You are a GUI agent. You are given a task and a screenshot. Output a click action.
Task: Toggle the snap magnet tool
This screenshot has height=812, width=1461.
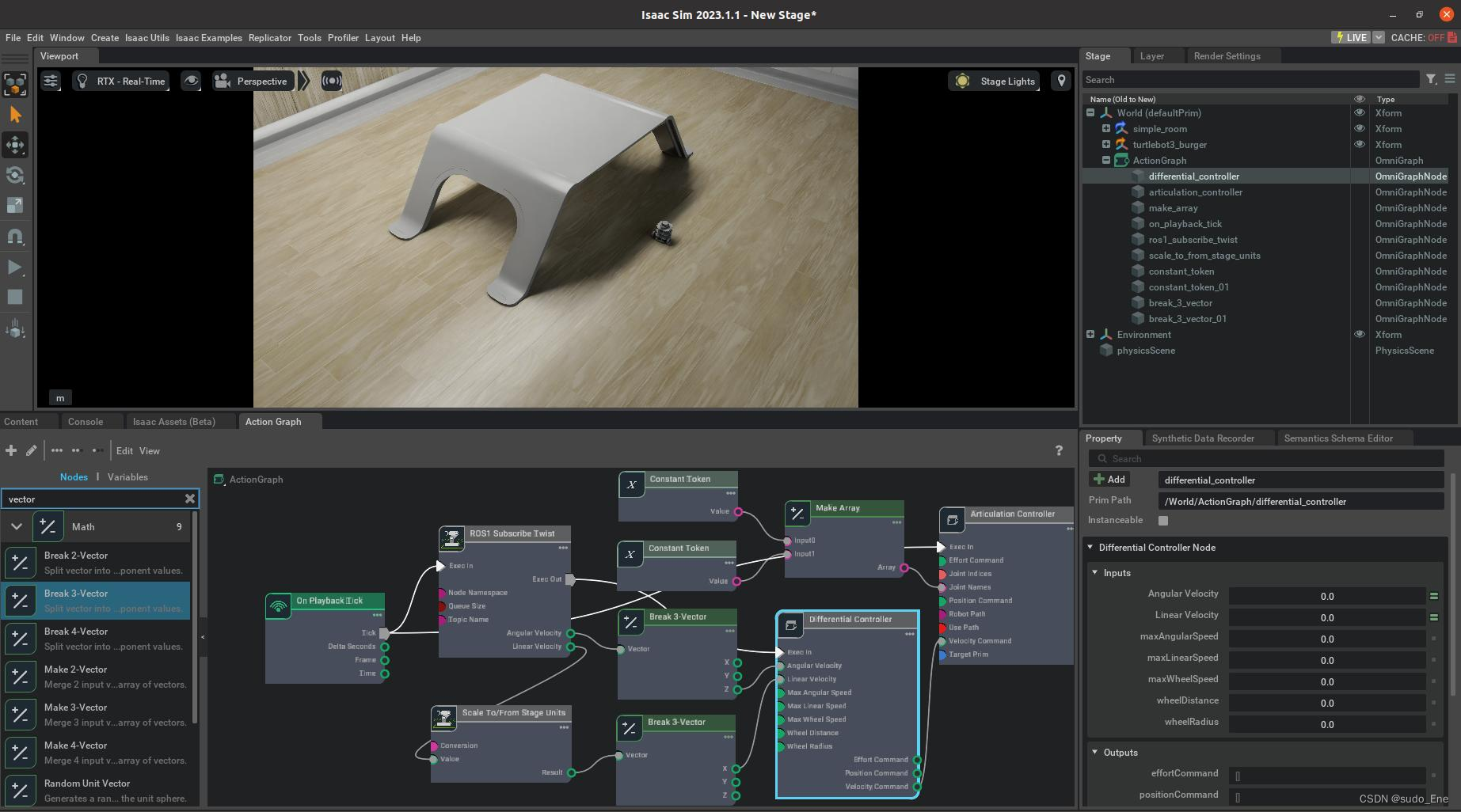coord(15,237)
